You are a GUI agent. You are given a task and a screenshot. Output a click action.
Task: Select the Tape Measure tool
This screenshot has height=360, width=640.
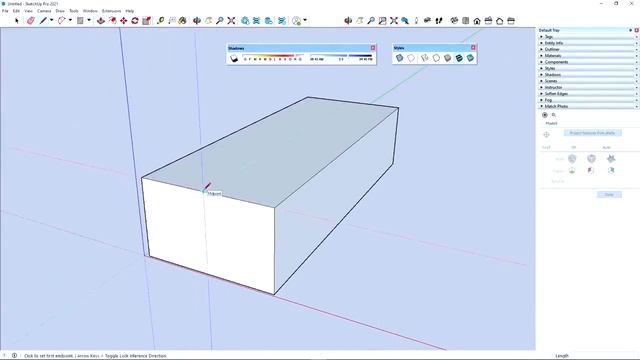click(160, 21)
